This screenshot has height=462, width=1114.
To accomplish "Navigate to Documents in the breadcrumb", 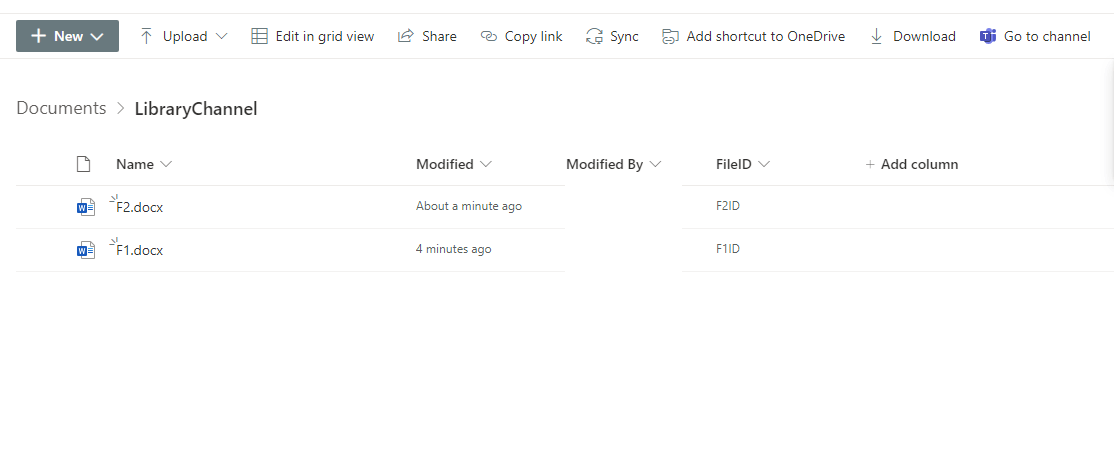I will pyautogui.click(x=61, y=108).
